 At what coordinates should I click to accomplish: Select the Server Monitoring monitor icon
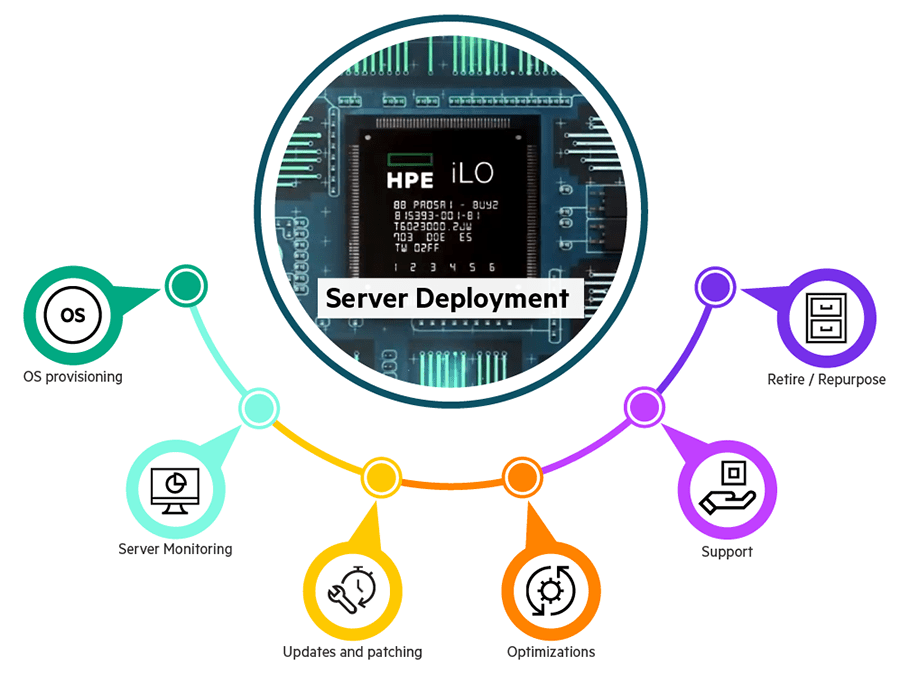coord(175,491)
